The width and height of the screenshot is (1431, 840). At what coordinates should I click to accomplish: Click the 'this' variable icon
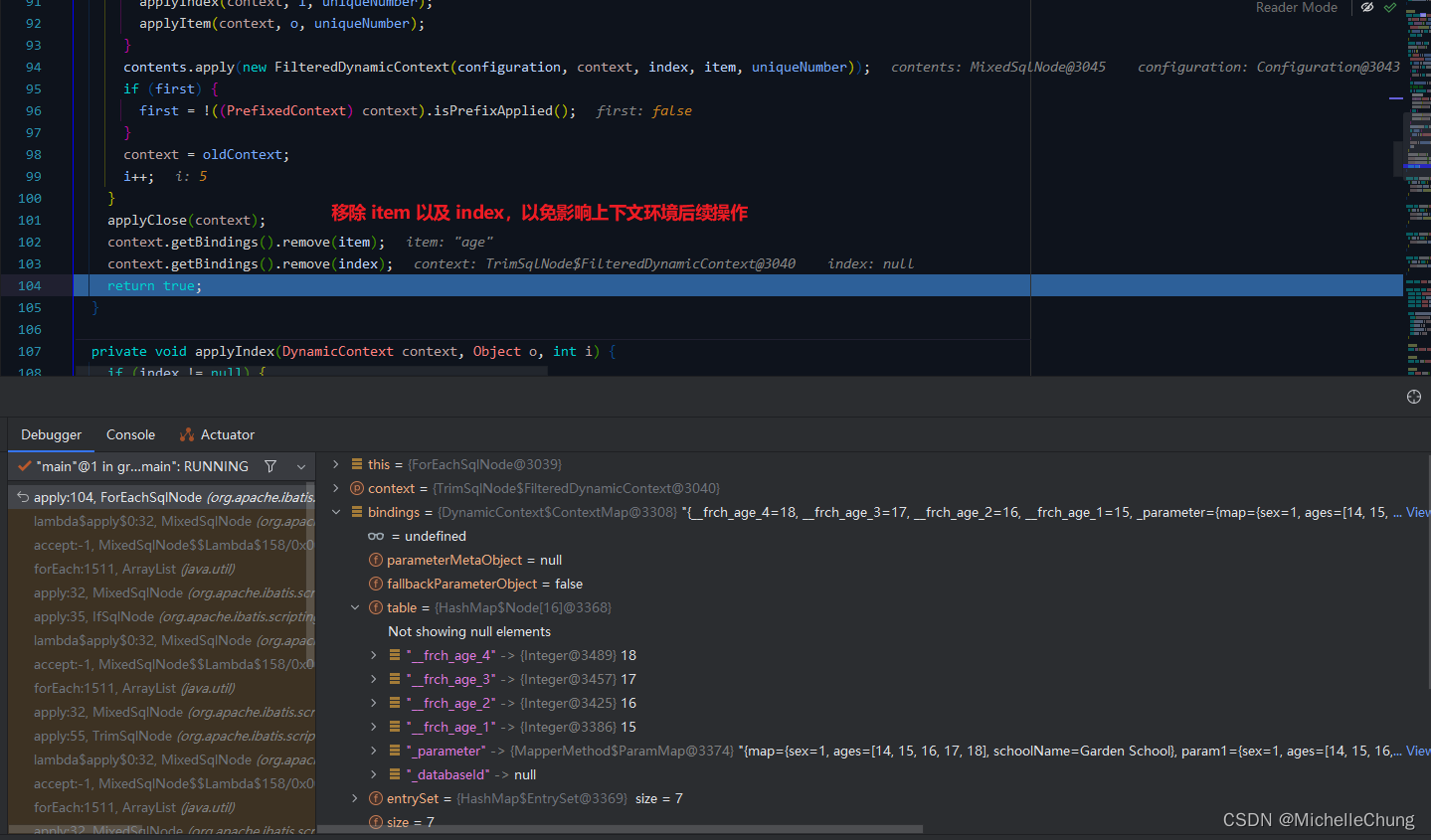click(357, 464)
